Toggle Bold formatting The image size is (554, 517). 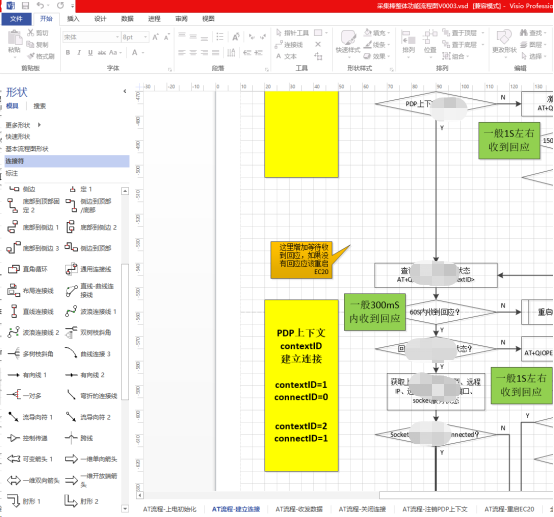pyautogui.click(x=67, y=52)
